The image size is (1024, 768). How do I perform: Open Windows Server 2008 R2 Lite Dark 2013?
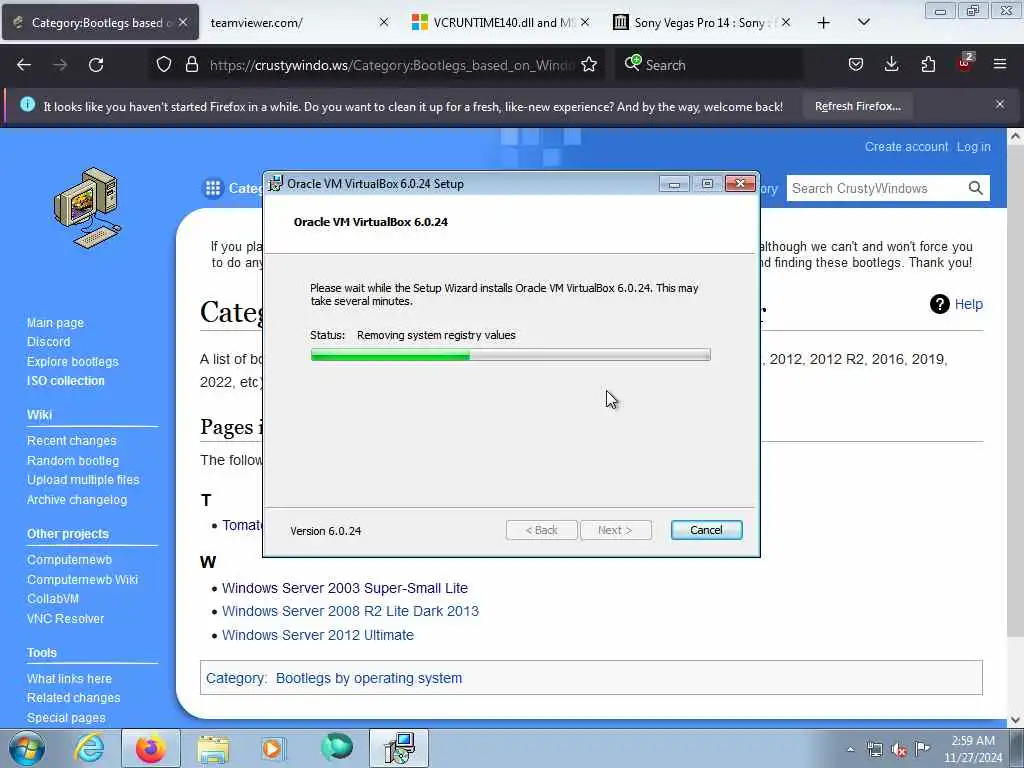[x=350, y=611]
